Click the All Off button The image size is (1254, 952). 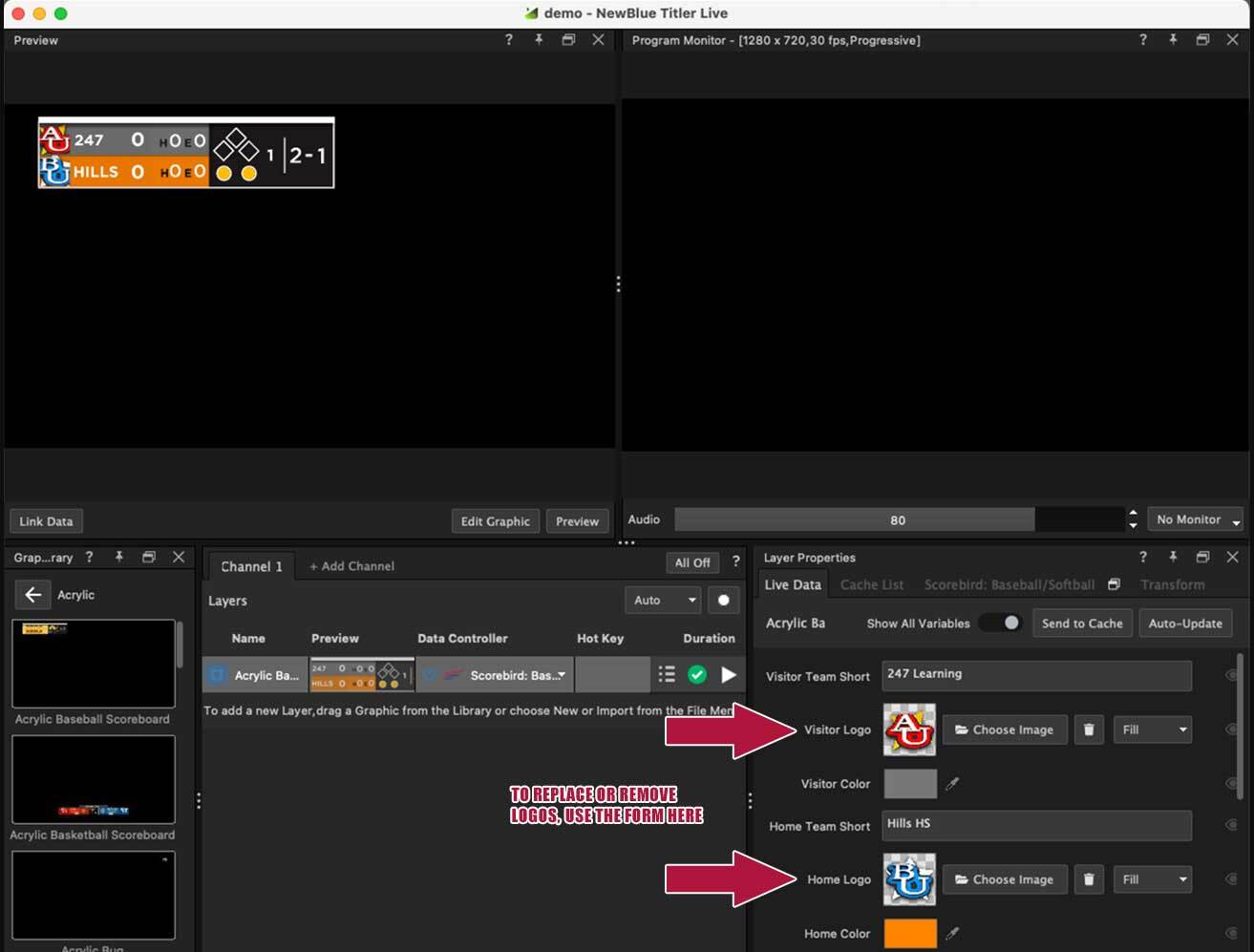[692, 562]
